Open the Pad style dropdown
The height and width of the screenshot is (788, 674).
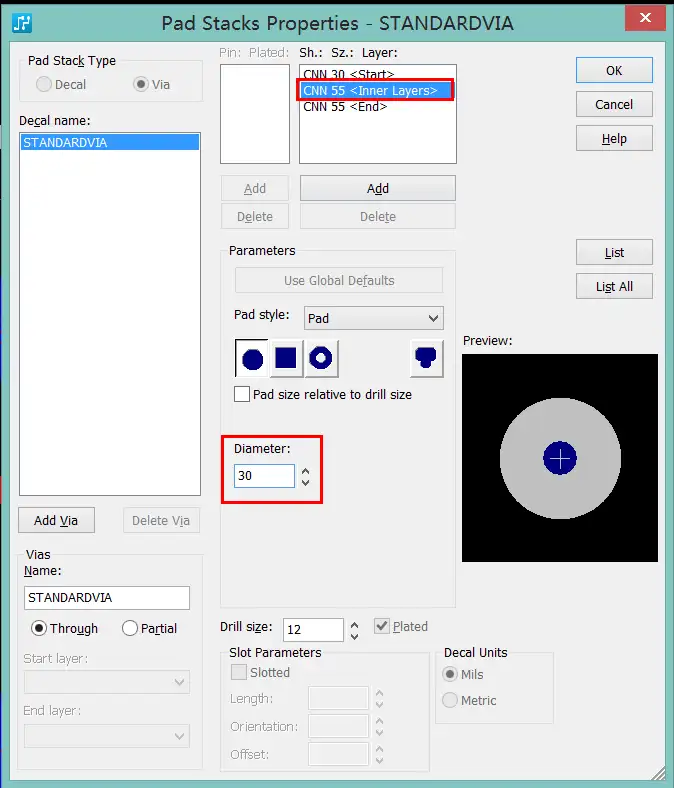[373, 318]
